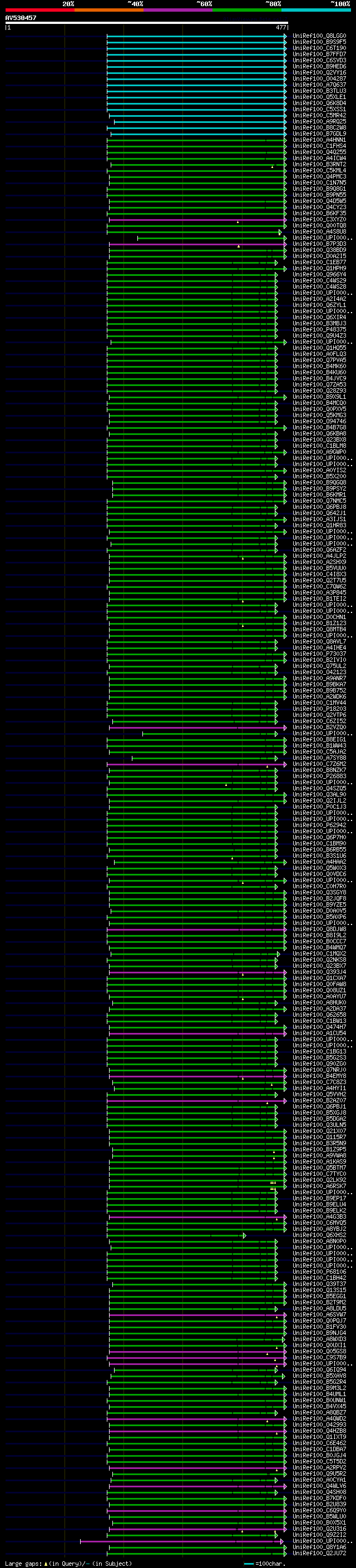Click hit label UniRef100_B9PN55
Viewport: 356px width, 1568px height.
(319, 195)
